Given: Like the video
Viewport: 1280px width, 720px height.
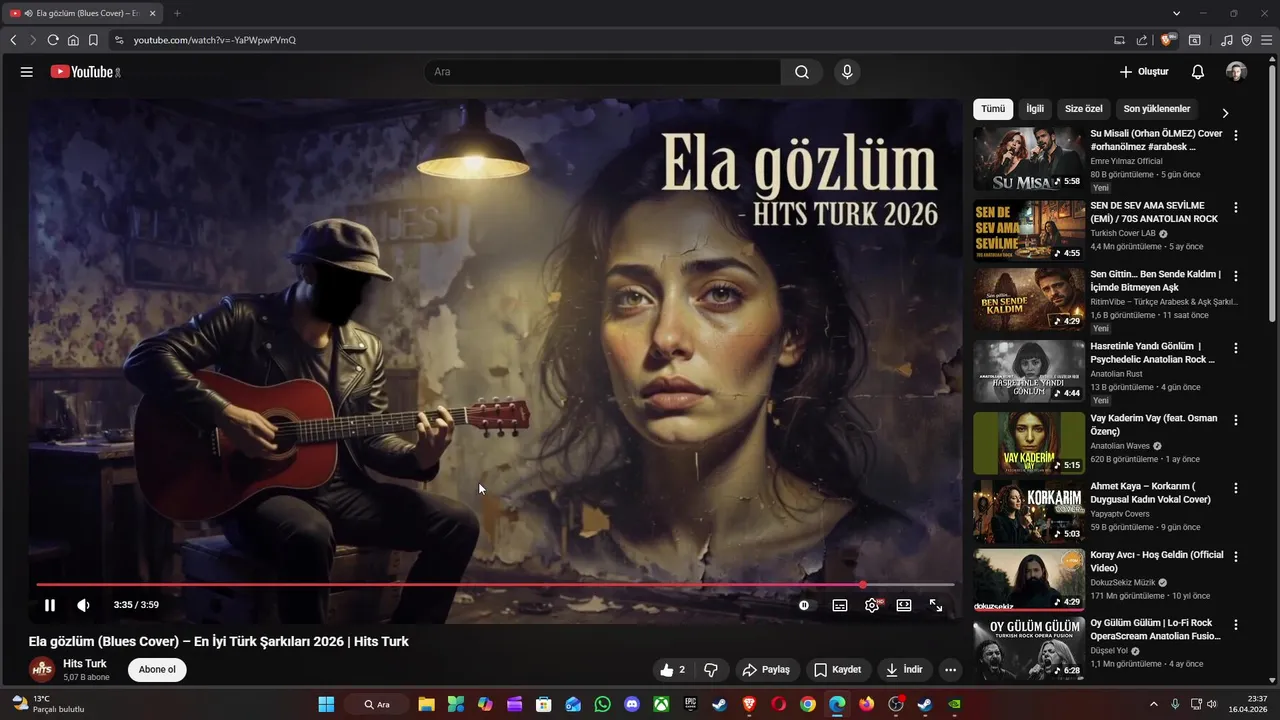Looking at the screenshot, I should point(672,670).
